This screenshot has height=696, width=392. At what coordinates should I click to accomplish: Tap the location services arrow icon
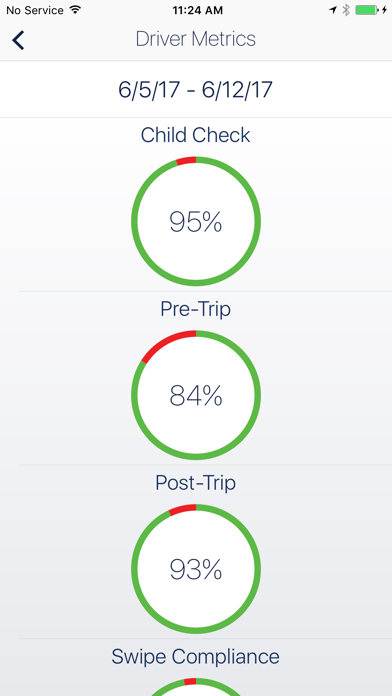coord(333,10)
